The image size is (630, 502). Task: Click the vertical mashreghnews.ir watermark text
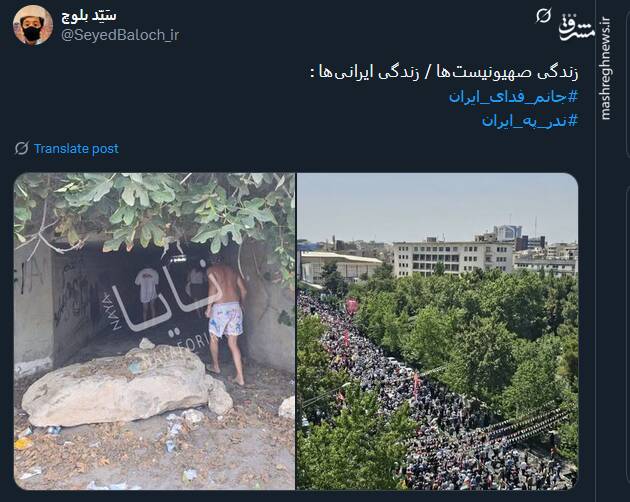[x=605, y=68]
